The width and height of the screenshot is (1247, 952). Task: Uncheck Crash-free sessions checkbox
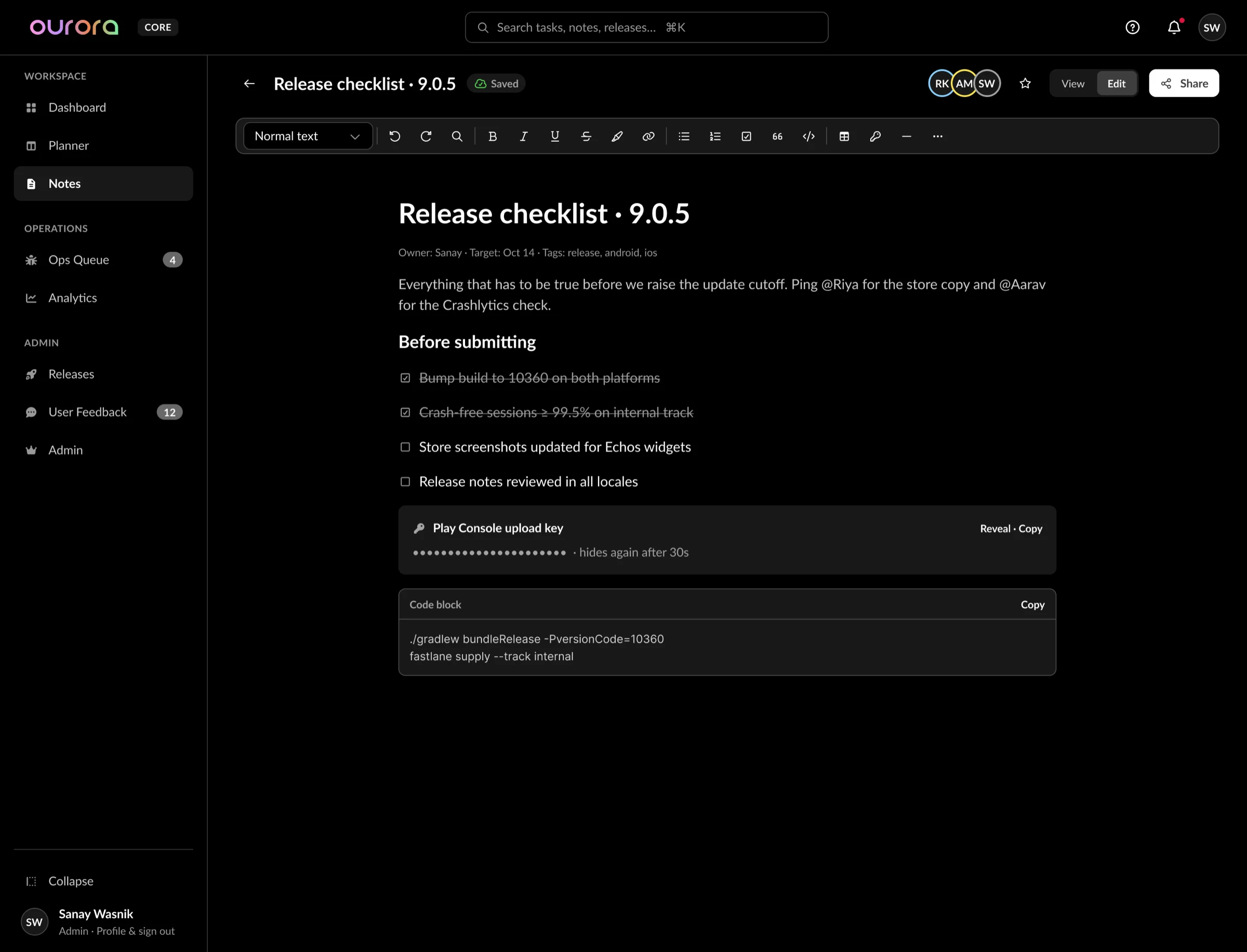pos(405,412)
